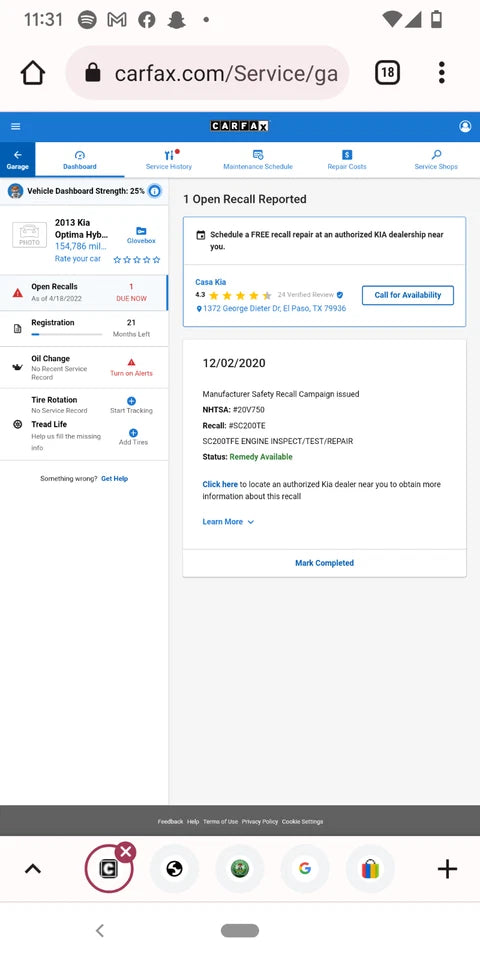
Task: Switch to the Service History tab
Action: (x=169, y=160)
